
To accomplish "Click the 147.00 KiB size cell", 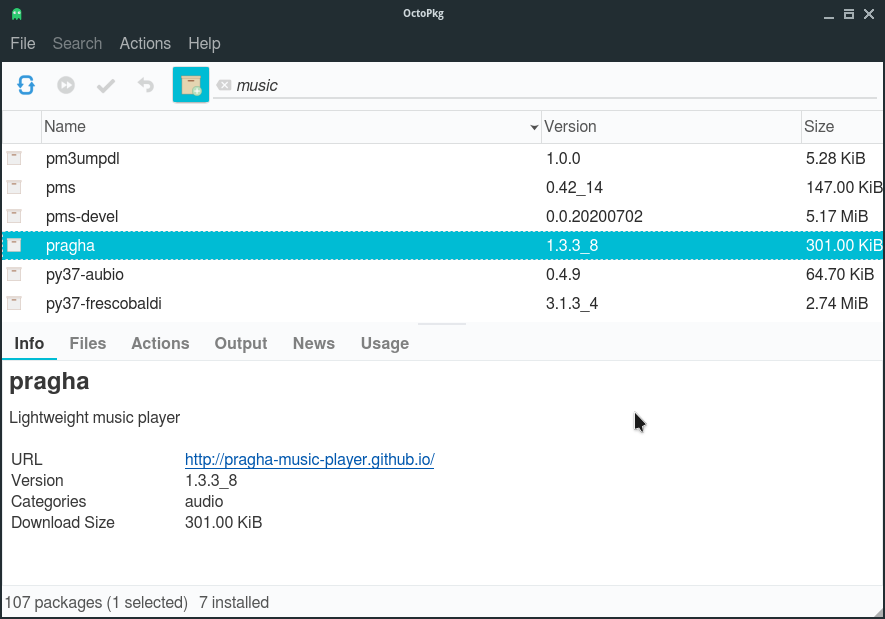I will (844, 187).
